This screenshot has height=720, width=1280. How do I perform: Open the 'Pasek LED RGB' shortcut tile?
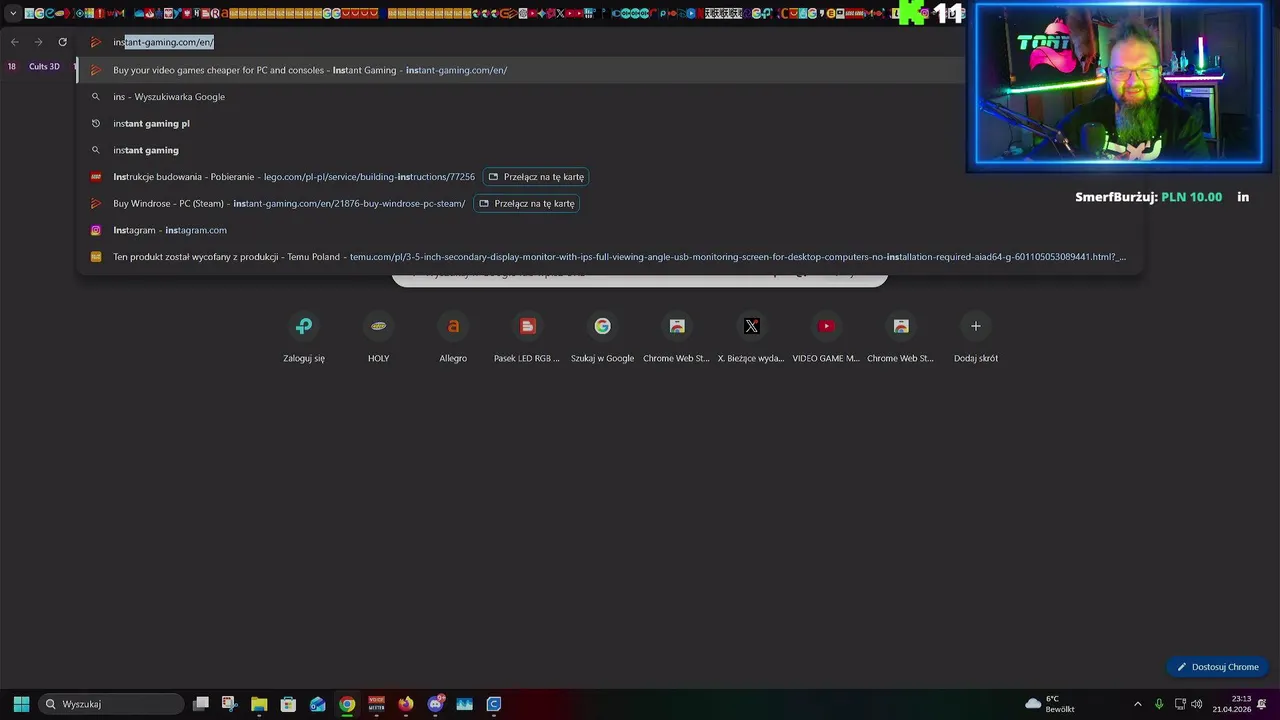point(527,338)
